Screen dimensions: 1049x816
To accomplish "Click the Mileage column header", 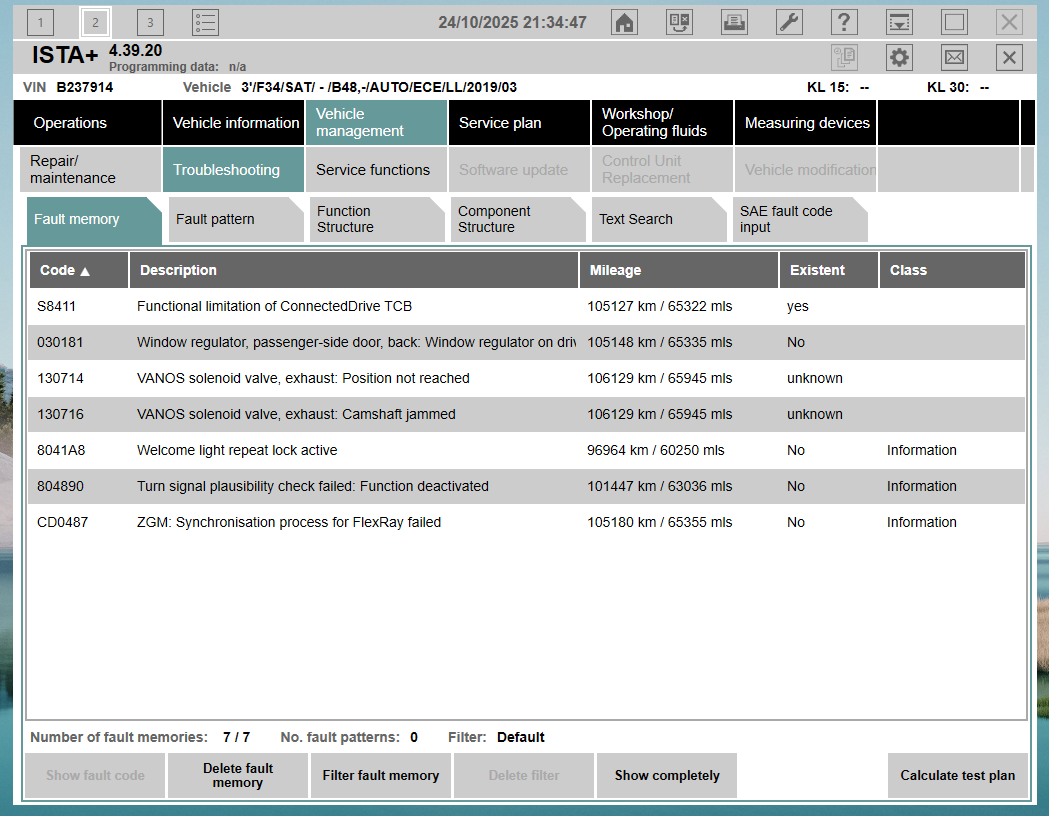I will [678, 270].
